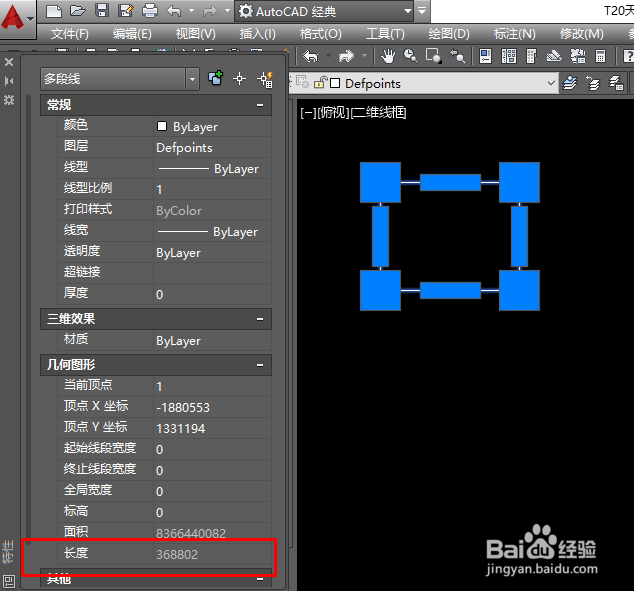Click Make Object's Layer Current icon
634x591 pixels.
tap(570, 83)
